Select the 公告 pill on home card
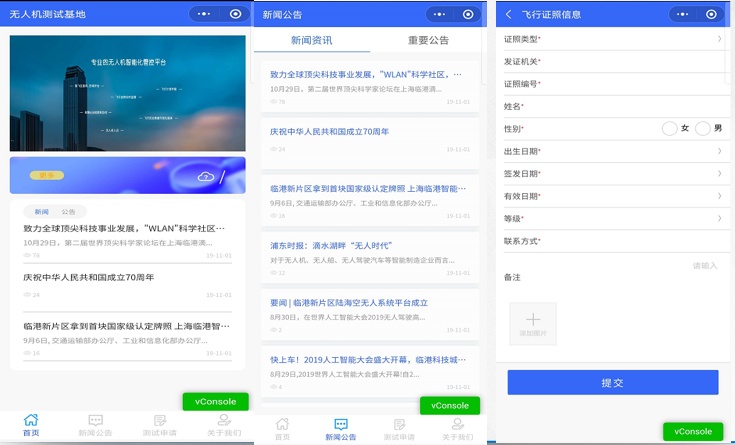The height and width of the screenshot is (445, 735). point(68,212)
